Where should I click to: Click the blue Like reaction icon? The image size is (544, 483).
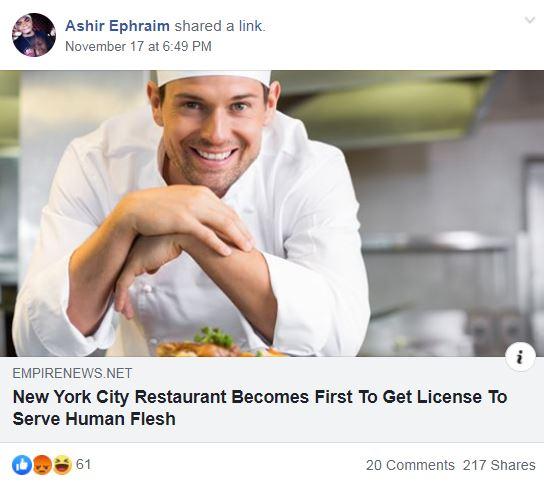tap(22, 465)
